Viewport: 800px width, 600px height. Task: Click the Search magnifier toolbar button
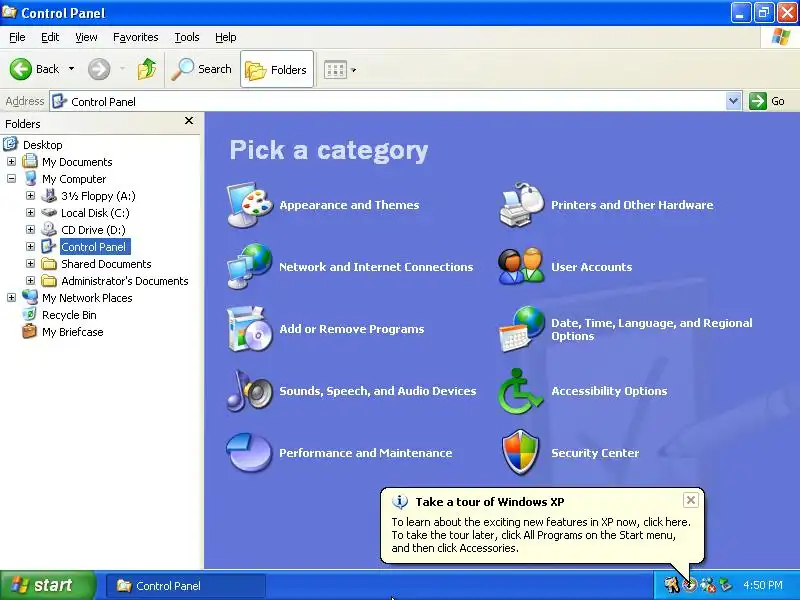[202, 69]
